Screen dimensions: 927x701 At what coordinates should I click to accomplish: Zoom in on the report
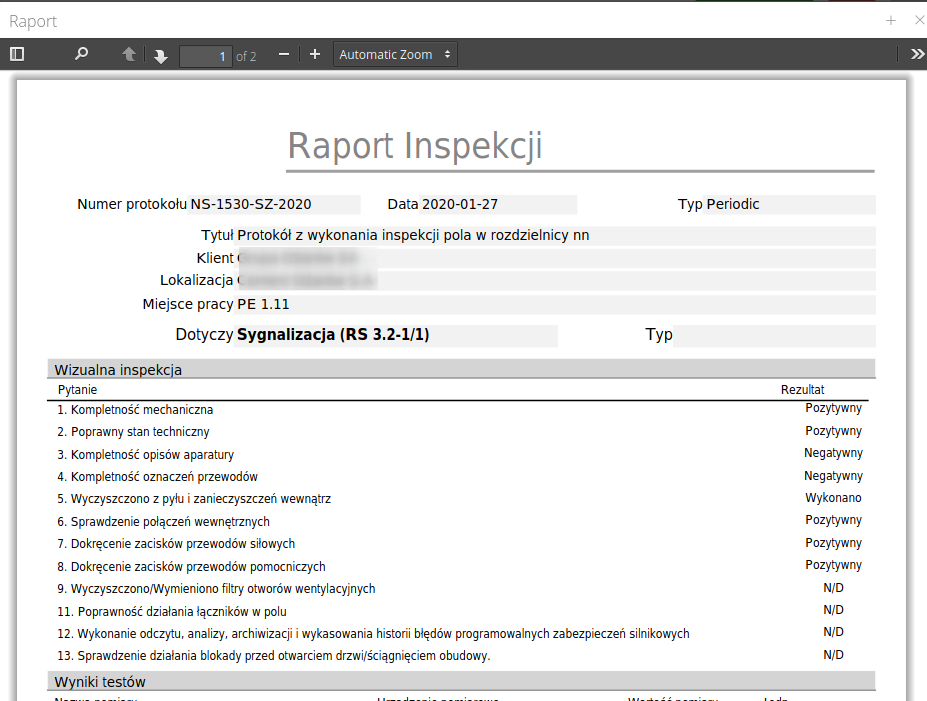(x=315, y=54)
